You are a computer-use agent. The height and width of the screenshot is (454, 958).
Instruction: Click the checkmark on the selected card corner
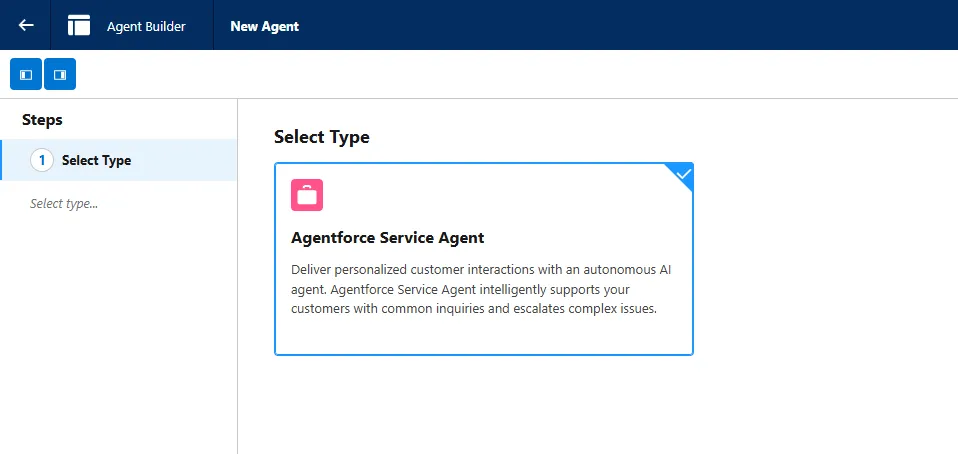[x=684, y=174]
